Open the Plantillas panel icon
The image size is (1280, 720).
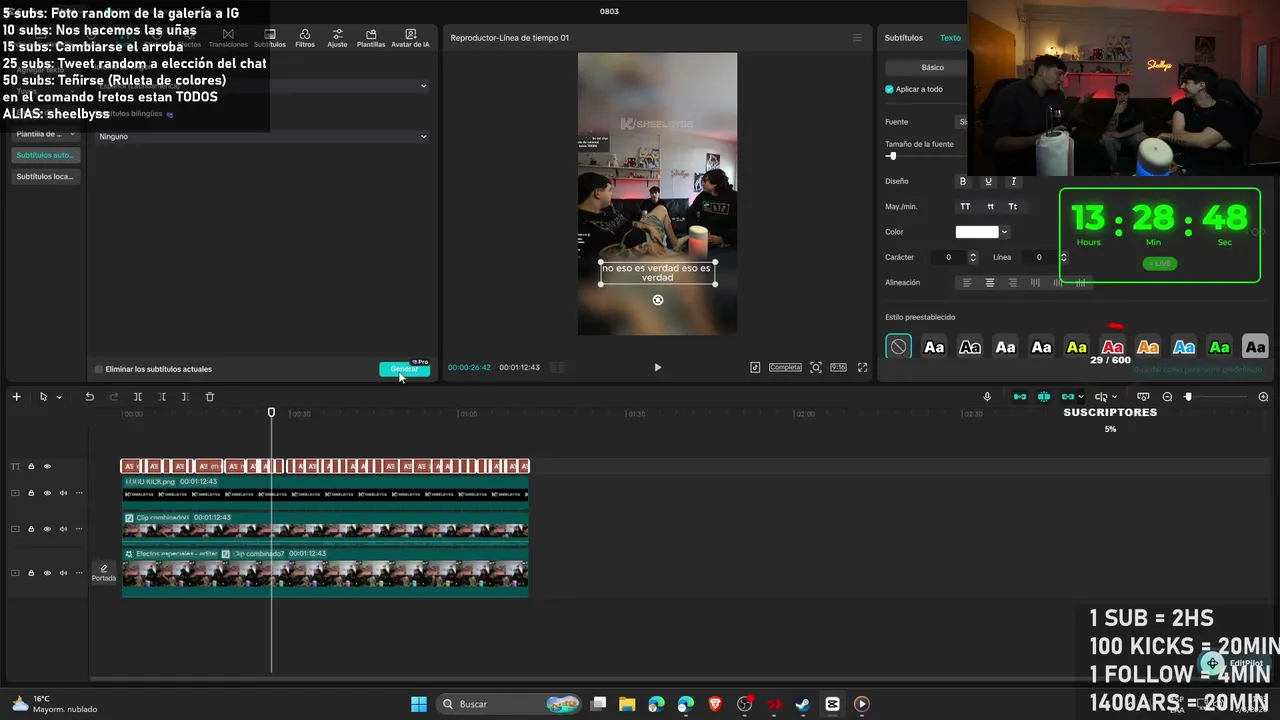tap(371, 38)
